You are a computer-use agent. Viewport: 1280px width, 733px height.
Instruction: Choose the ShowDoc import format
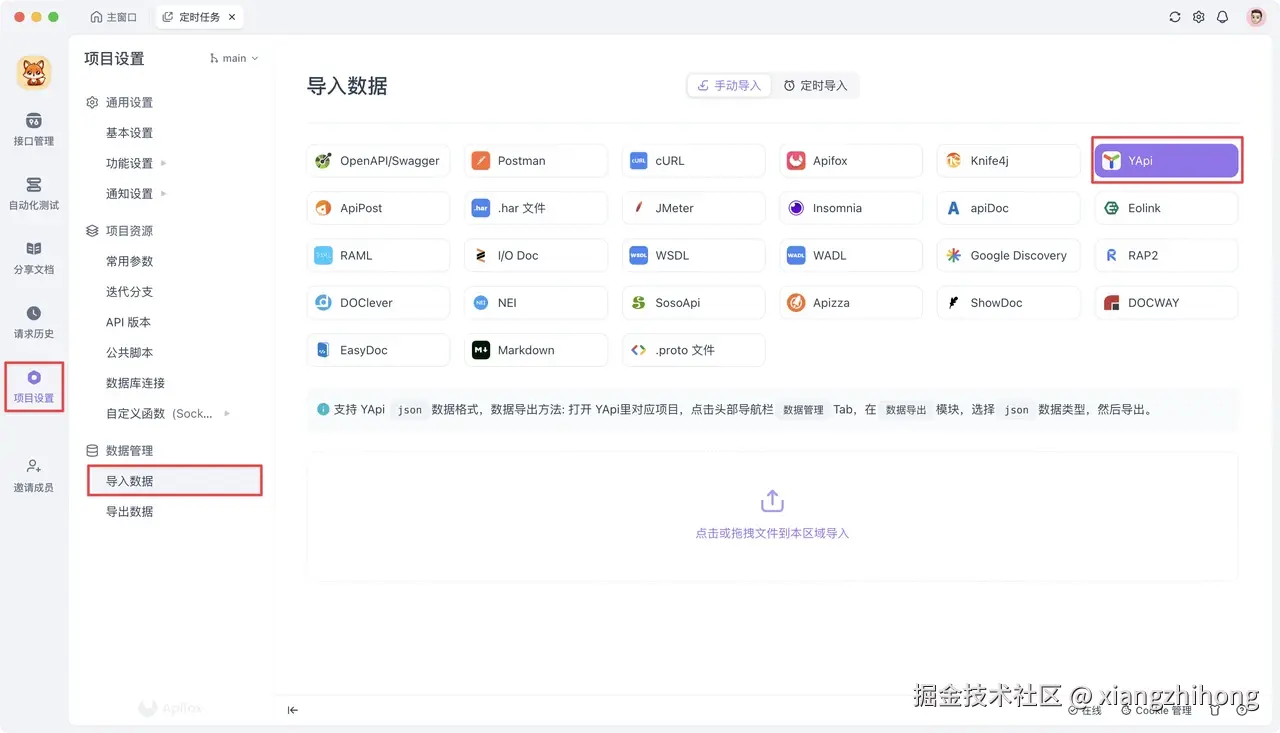click(x=1009, y=303)
